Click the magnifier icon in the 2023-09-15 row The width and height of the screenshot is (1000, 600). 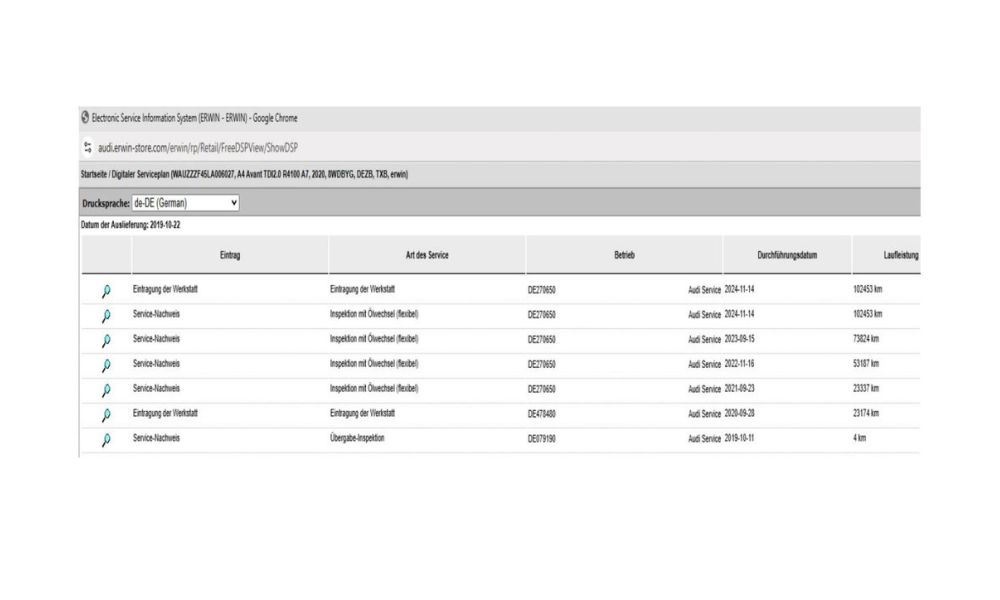pyautogui.click(x=106, y=340)
